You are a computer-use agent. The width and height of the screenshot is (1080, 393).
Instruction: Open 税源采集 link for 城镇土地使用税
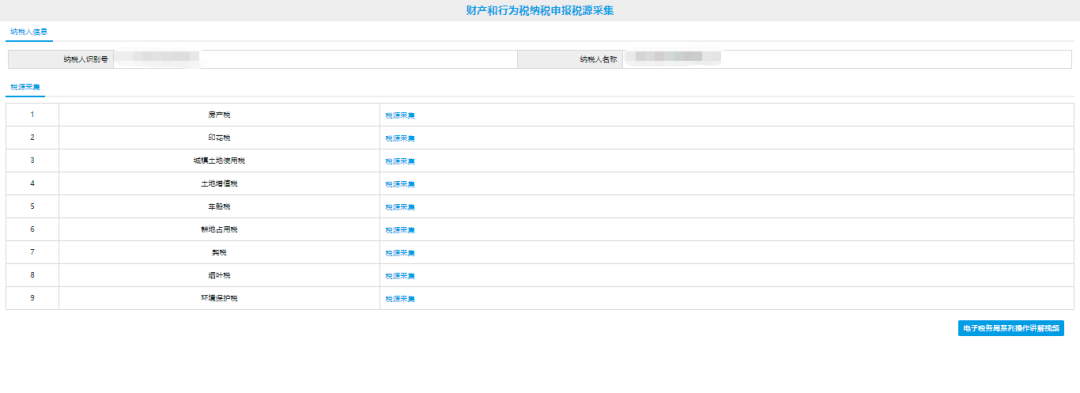coord(400,161)
